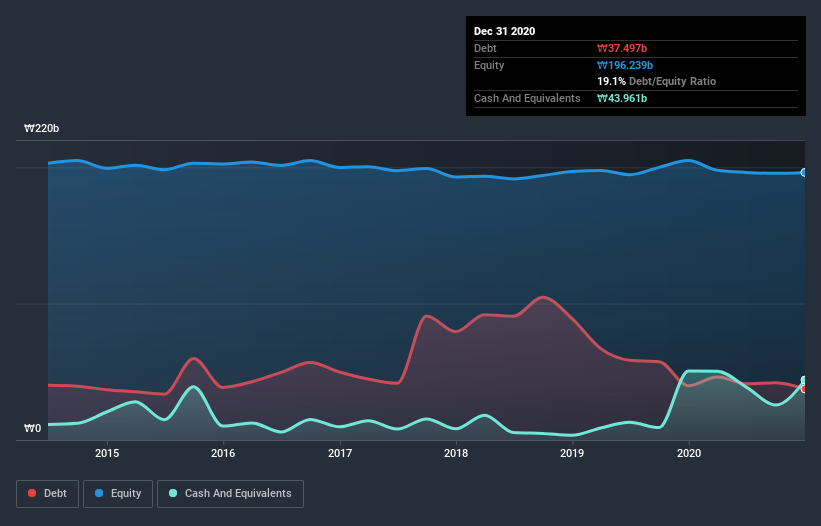Select the Debt endpoint marker on chart
Viewport: 821px width, 526px height.
804,389
